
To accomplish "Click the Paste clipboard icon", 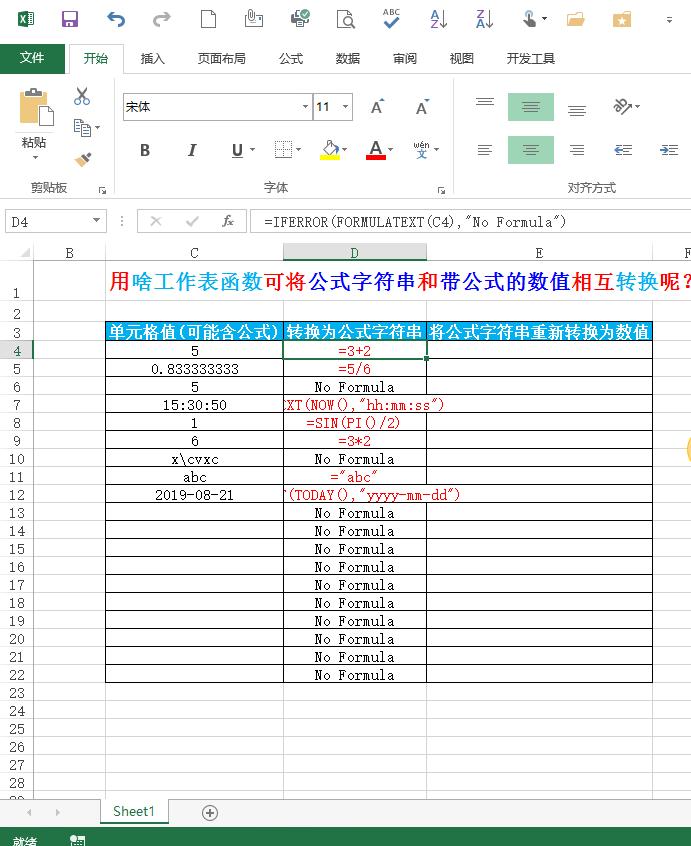I will [36, 107].
